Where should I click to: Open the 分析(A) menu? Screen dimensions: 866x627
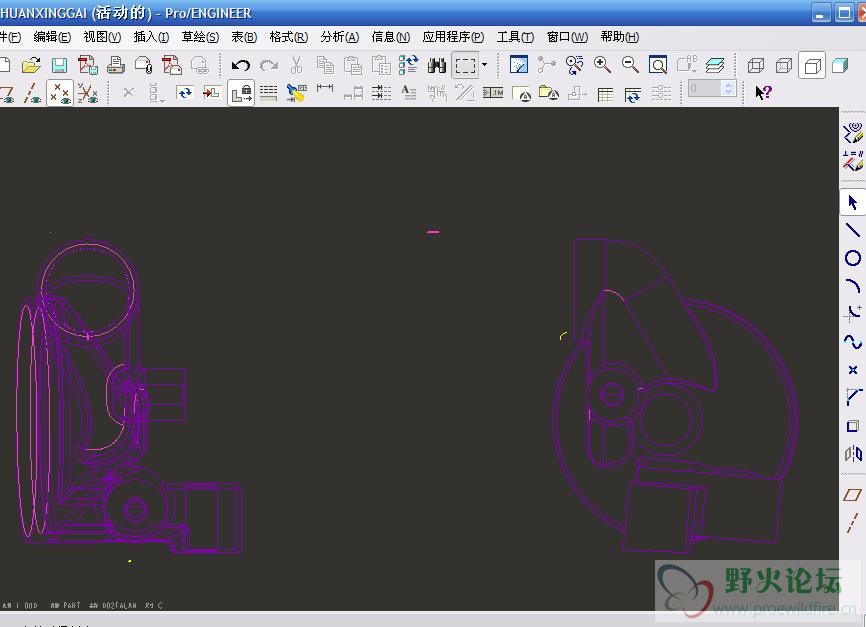tap(339, 37)
